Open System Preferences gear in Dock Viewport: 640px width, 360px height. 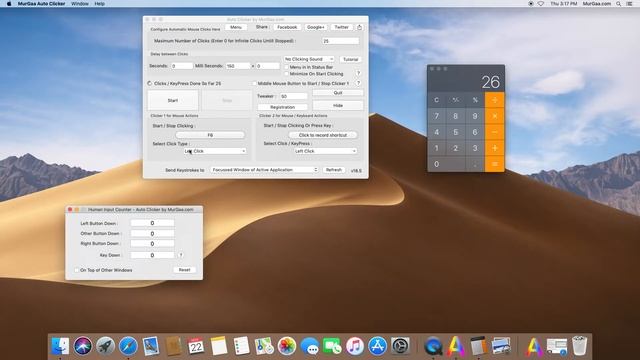click(x=400, y=346)
